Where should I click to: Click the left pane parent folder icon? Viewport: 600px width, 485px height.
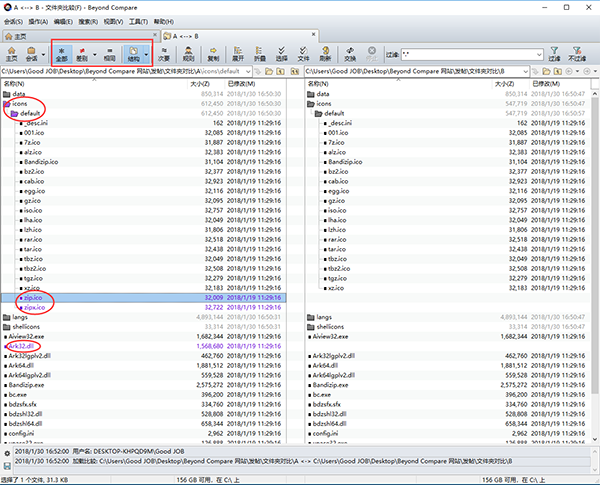(x=280, y=71)
